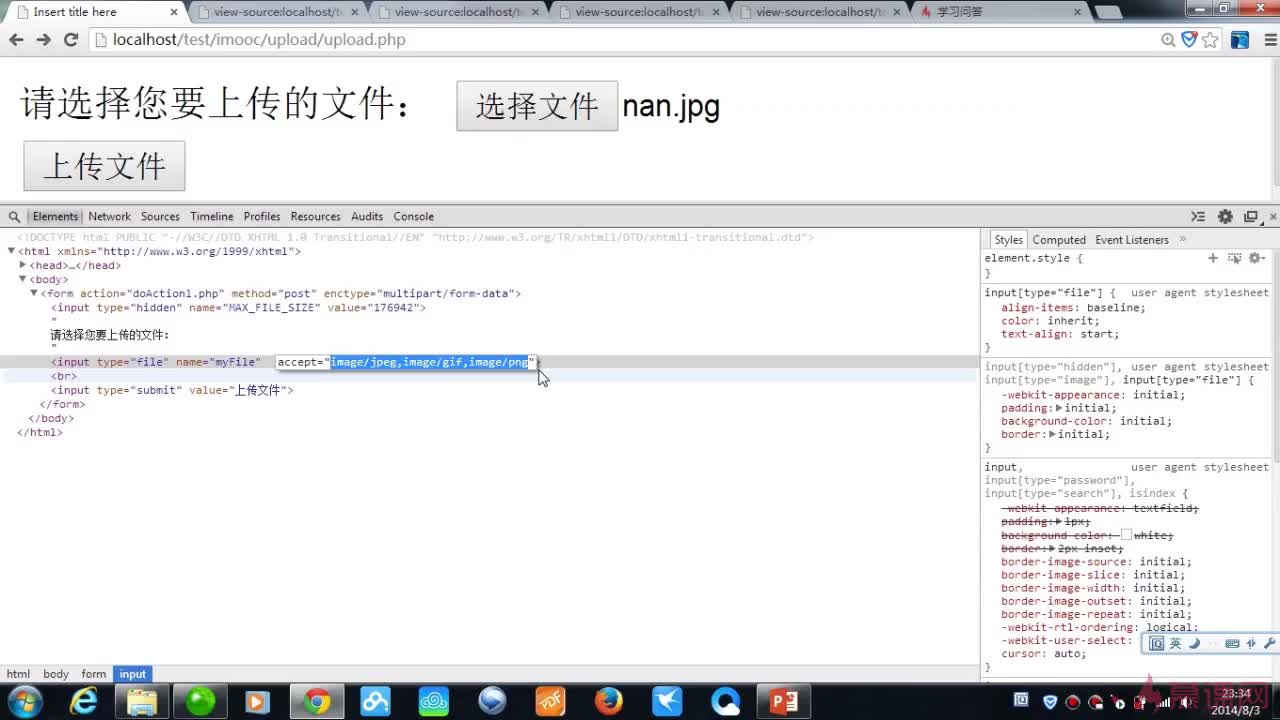This screenshot has height=720, width=1280.
Task: Open the file explorer folder on the taskbar
Action: coord(142,702)
